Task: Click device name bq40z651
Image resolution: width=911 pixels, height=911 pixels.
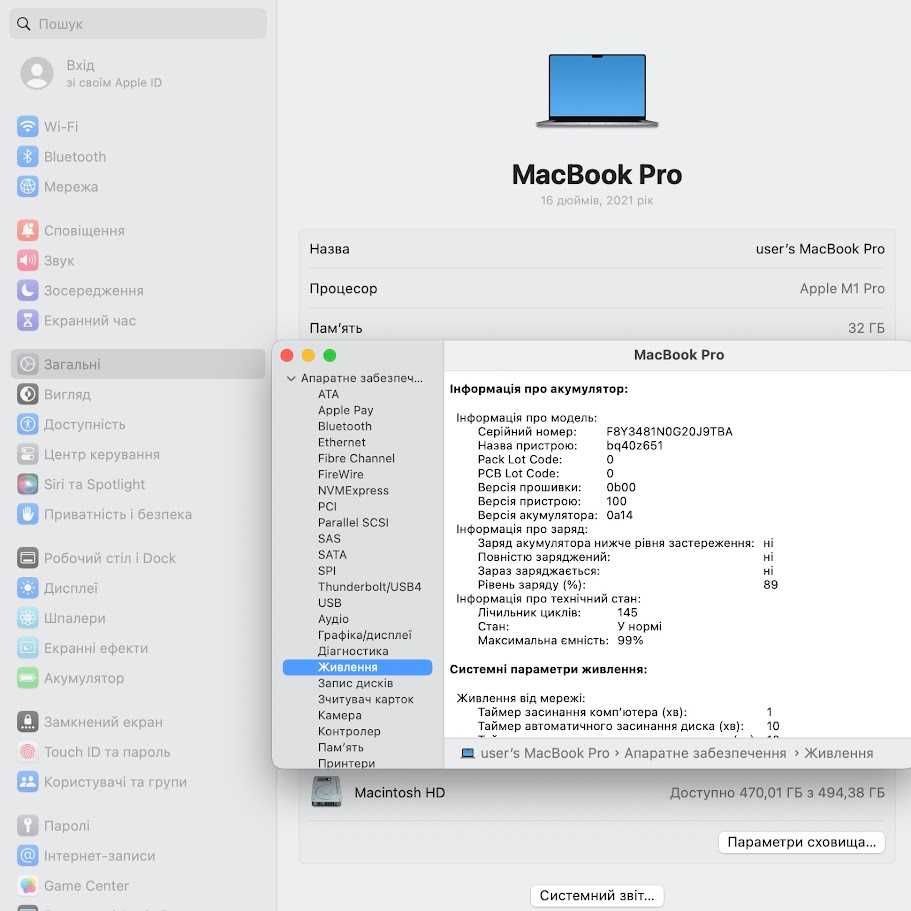Action: [x=634, y=446]
